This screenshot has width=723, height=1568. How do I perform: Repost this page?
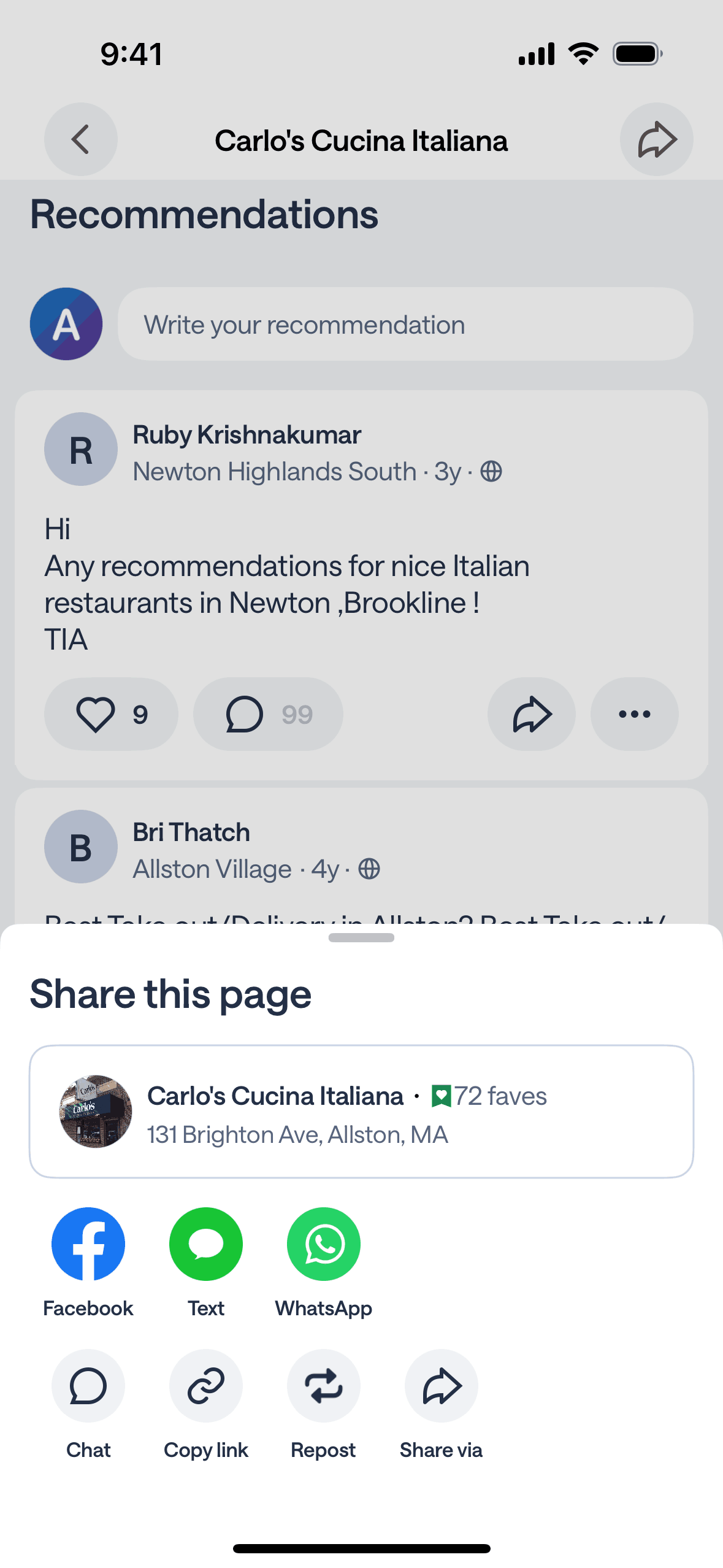click(x=324, y=1385)
